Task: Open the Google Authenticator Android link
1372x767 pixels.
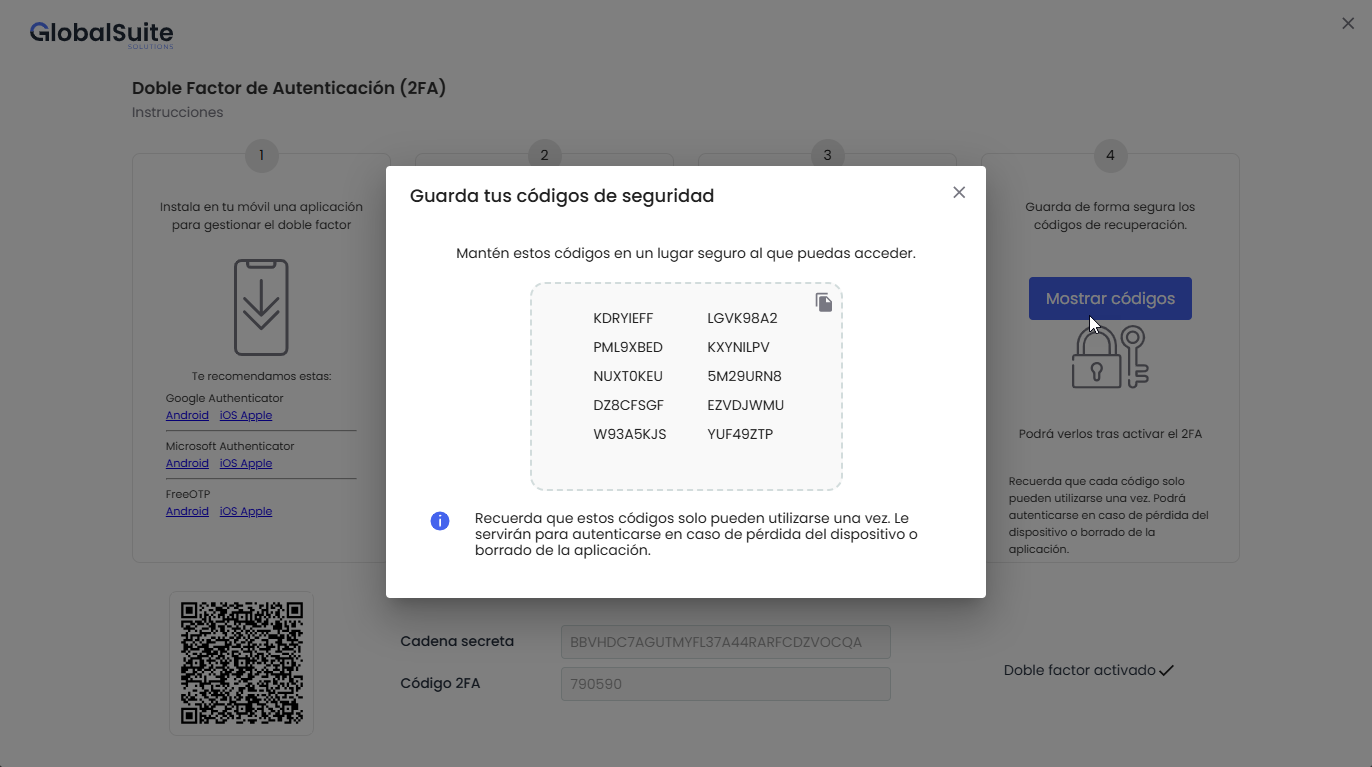Action: point(187,415)
